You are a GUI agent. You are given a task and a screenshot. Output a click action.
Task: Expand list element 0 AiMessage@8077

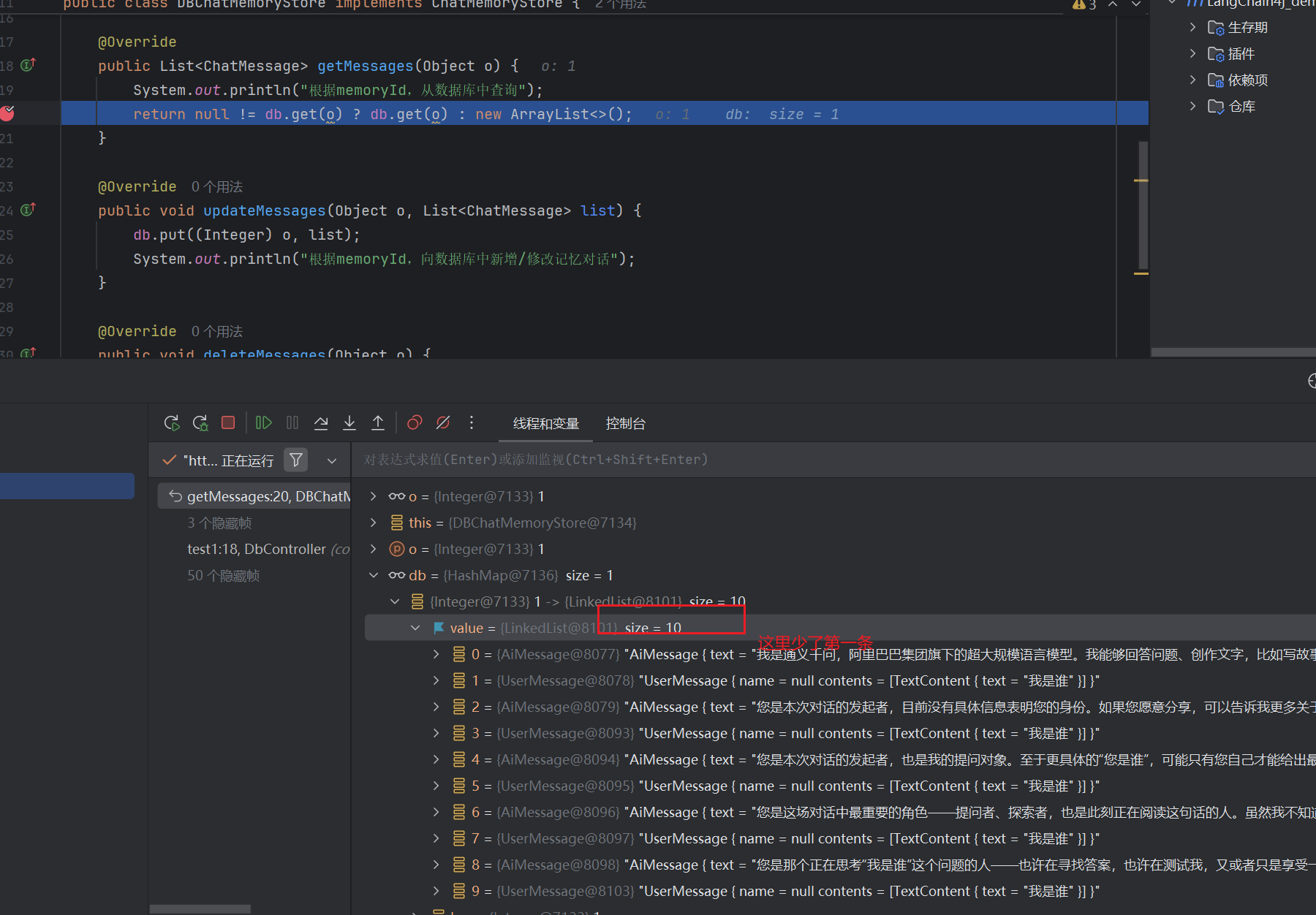click(x=436, y=654)
